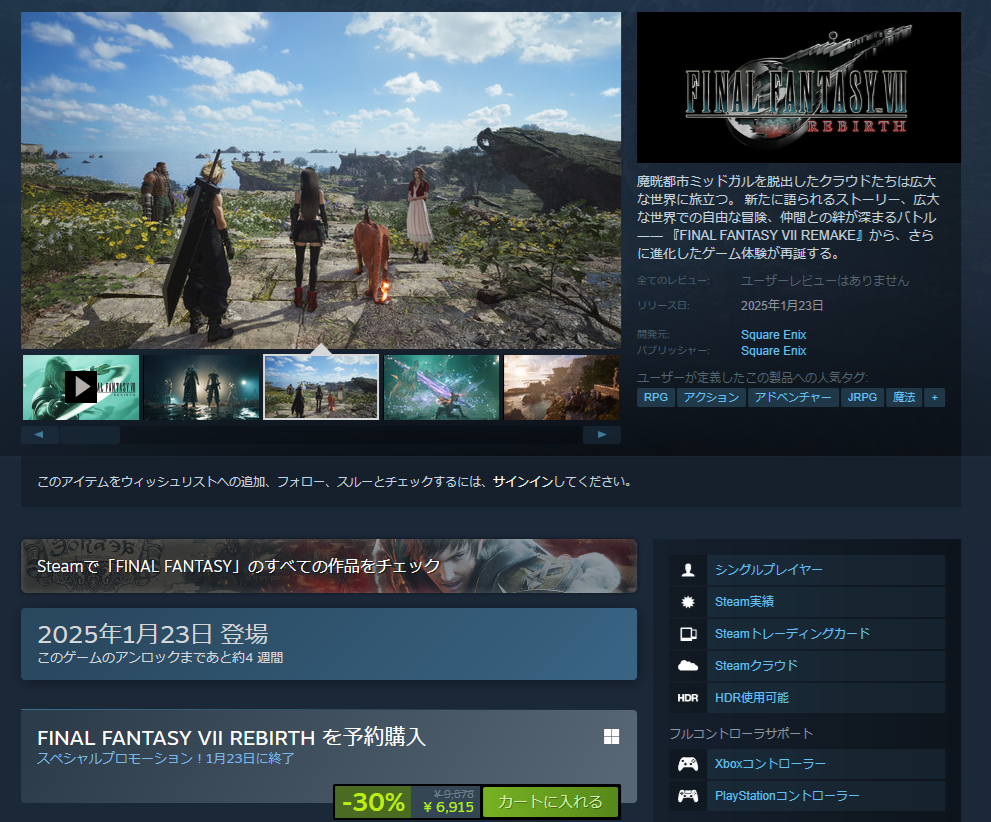
Task: Open the Steam実績 link
Action: tap(744, 602)
